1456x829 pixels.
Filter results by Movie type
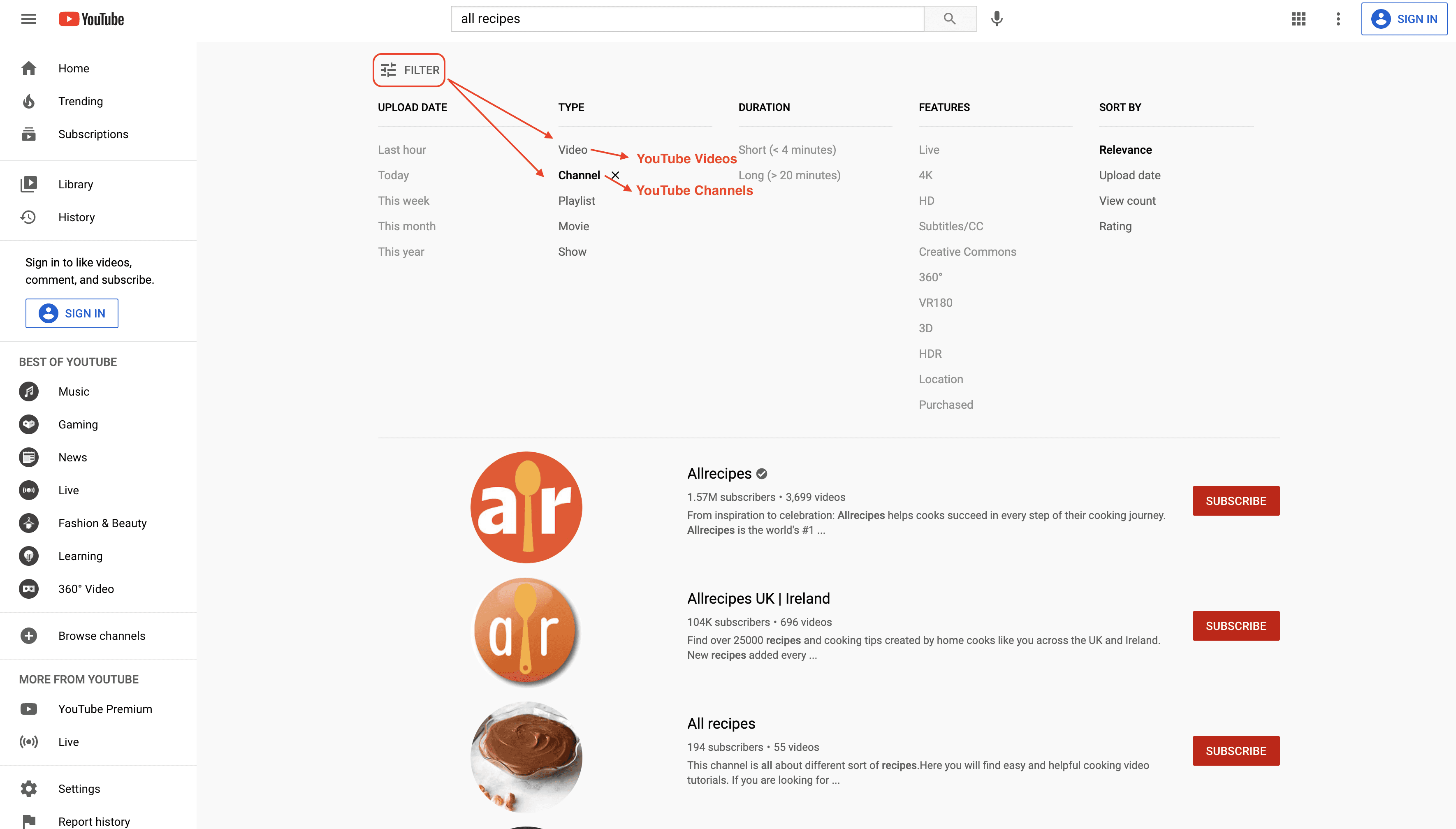click(x=573, y=227)
